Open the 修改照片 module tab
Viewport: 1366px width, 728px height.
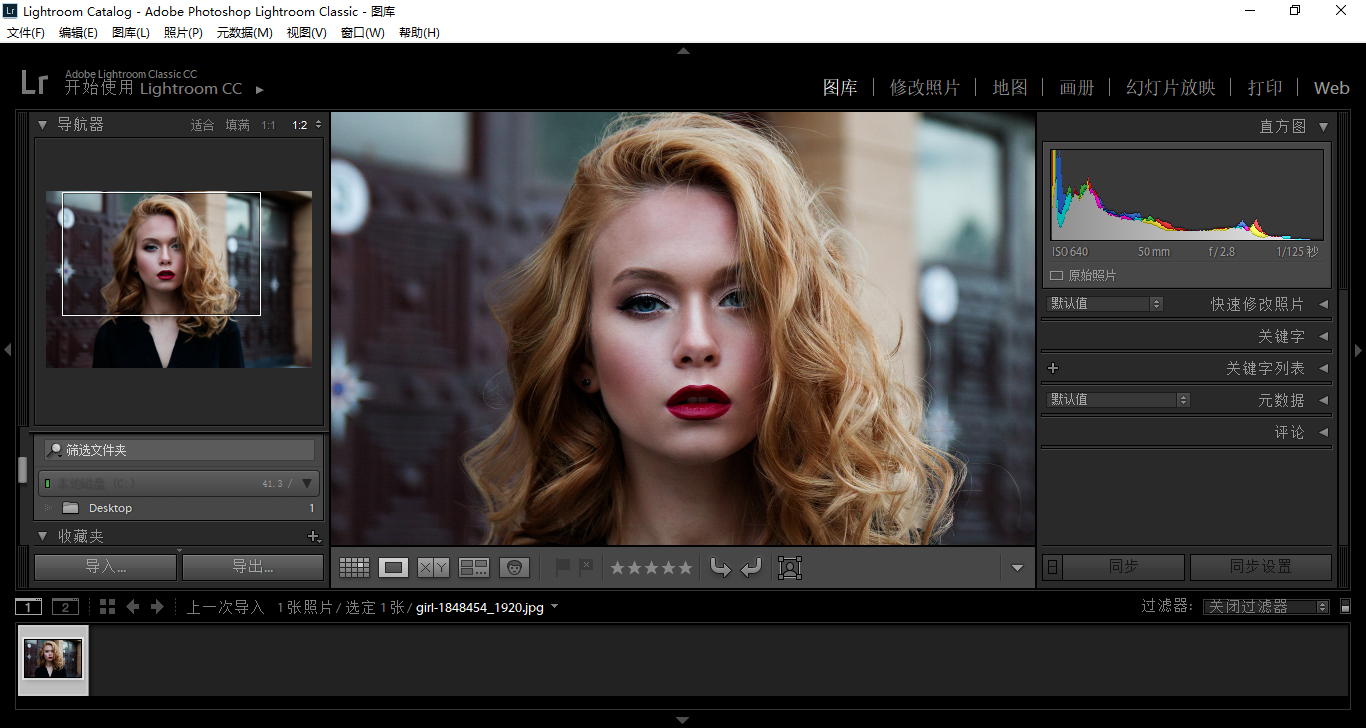point(924,88)
